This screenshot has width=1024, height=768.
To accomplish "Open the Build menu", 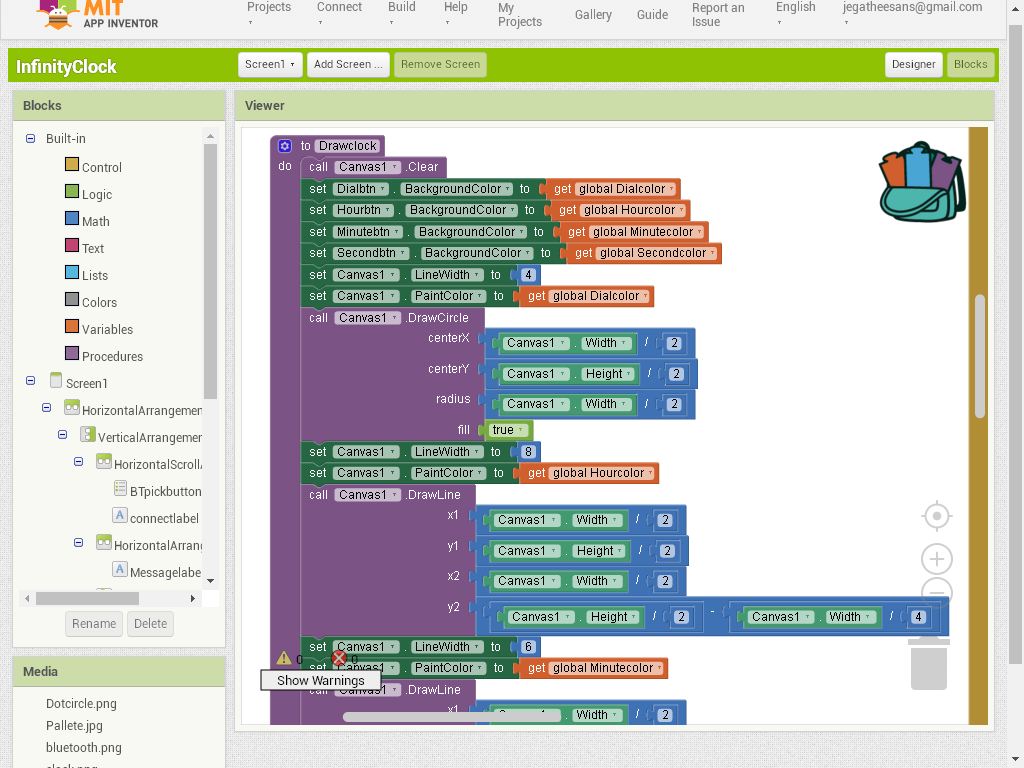I will [x=401, y=8].
